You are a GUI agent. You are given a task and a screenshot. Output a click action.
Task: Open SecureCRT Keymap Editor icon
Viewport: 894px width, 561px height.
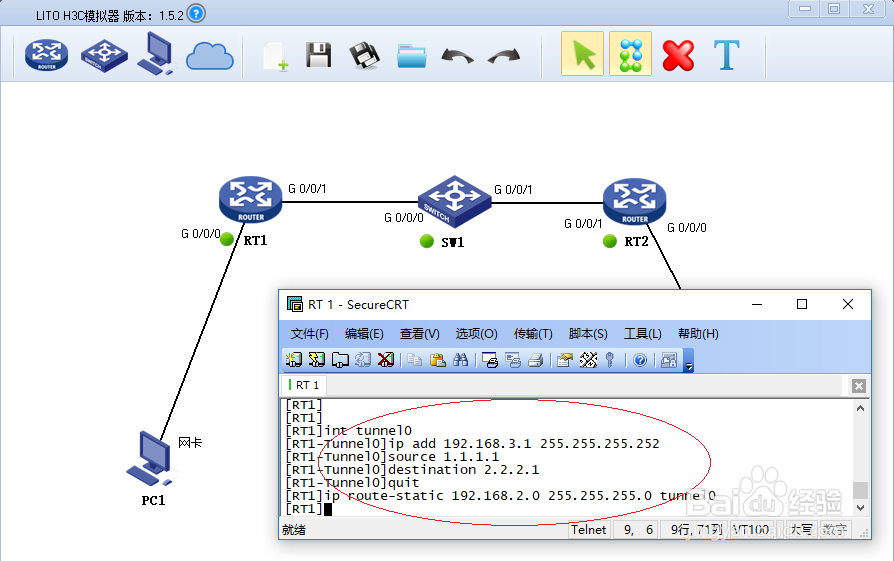(588, 360)
